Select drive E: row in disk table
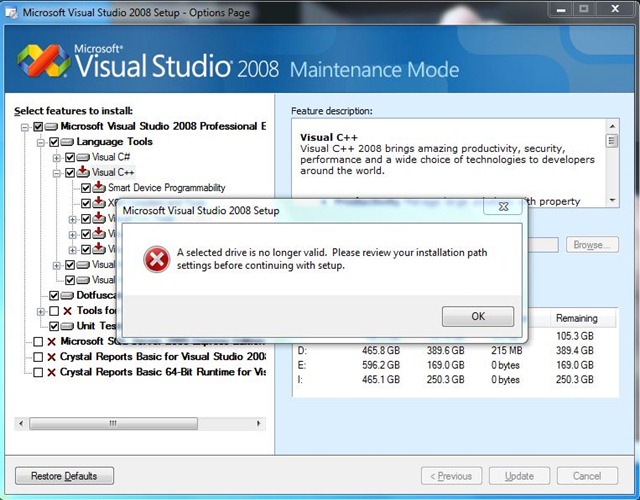640x500 pixels. (x=455, y=365)
